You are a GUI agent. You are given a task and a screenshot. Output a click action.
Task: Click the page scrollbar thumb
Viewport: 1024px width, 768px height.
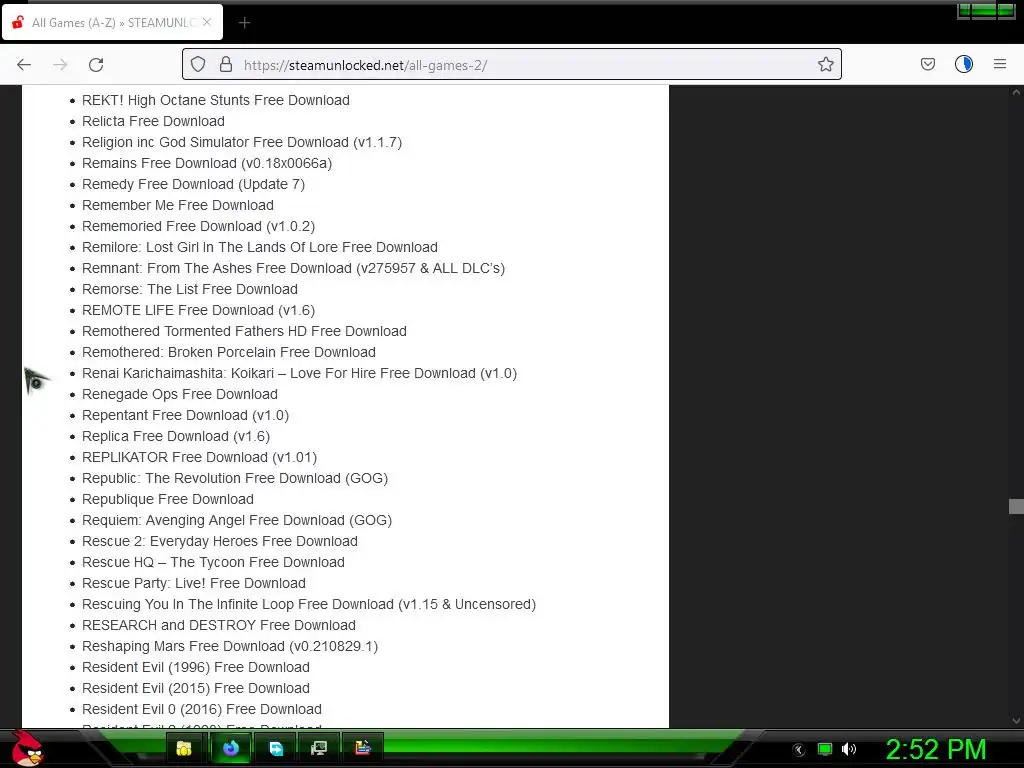pos(1016,507)
